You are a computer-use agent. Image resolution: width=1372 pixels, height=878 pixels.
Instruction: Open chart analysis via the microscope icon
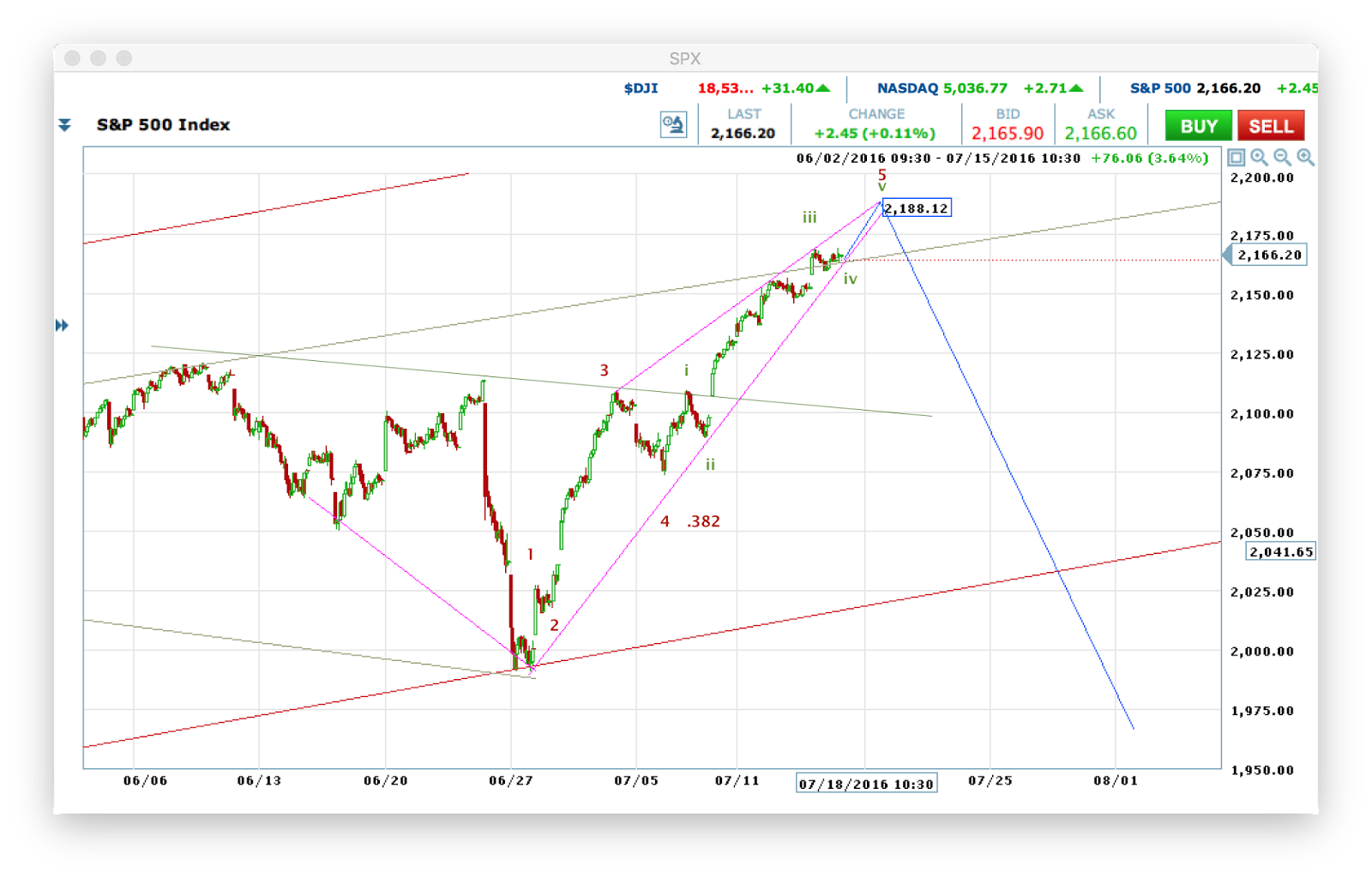point(673,124)
